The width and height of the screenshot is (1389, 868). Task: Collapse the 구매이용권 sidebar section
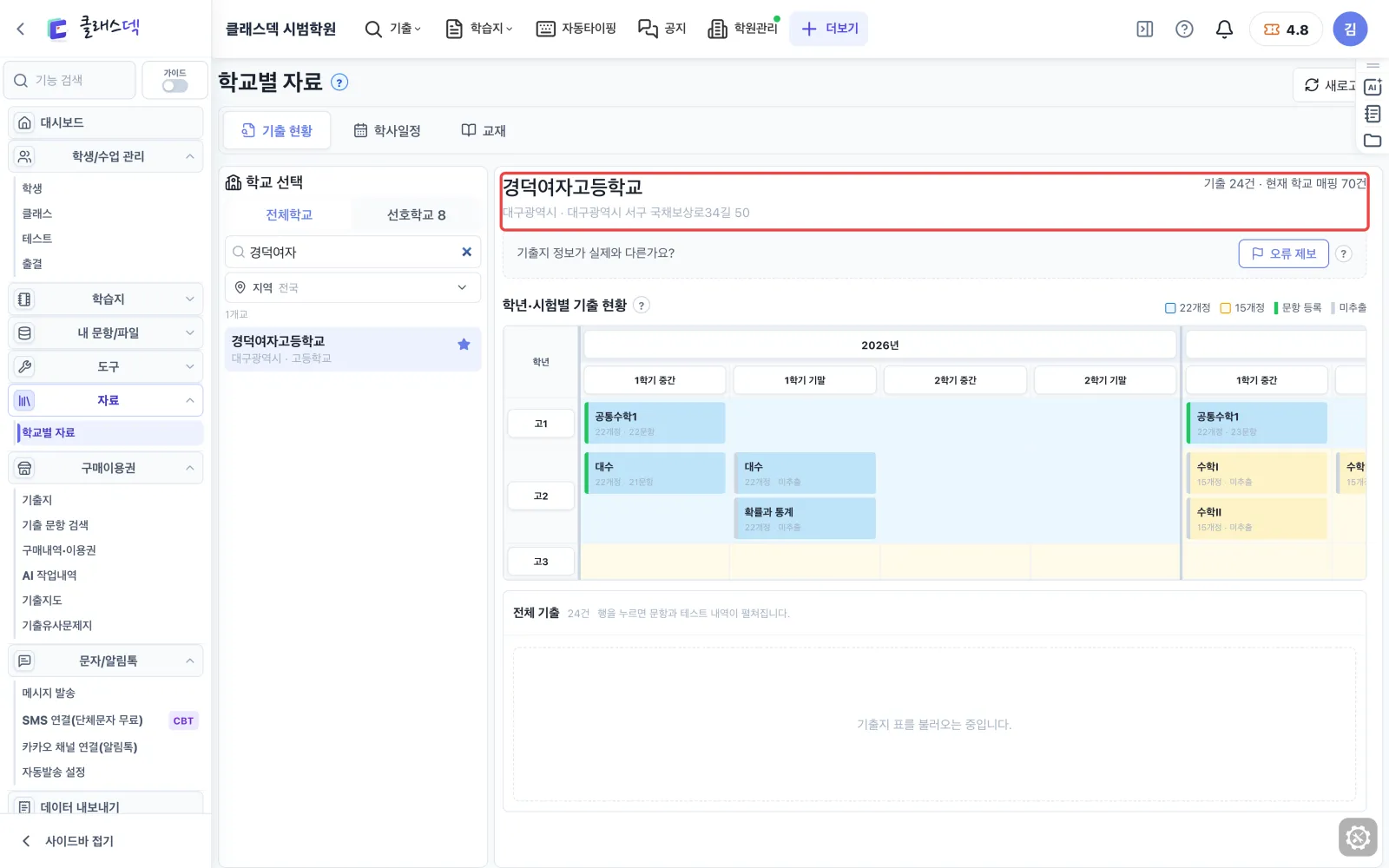pos(106,468)
